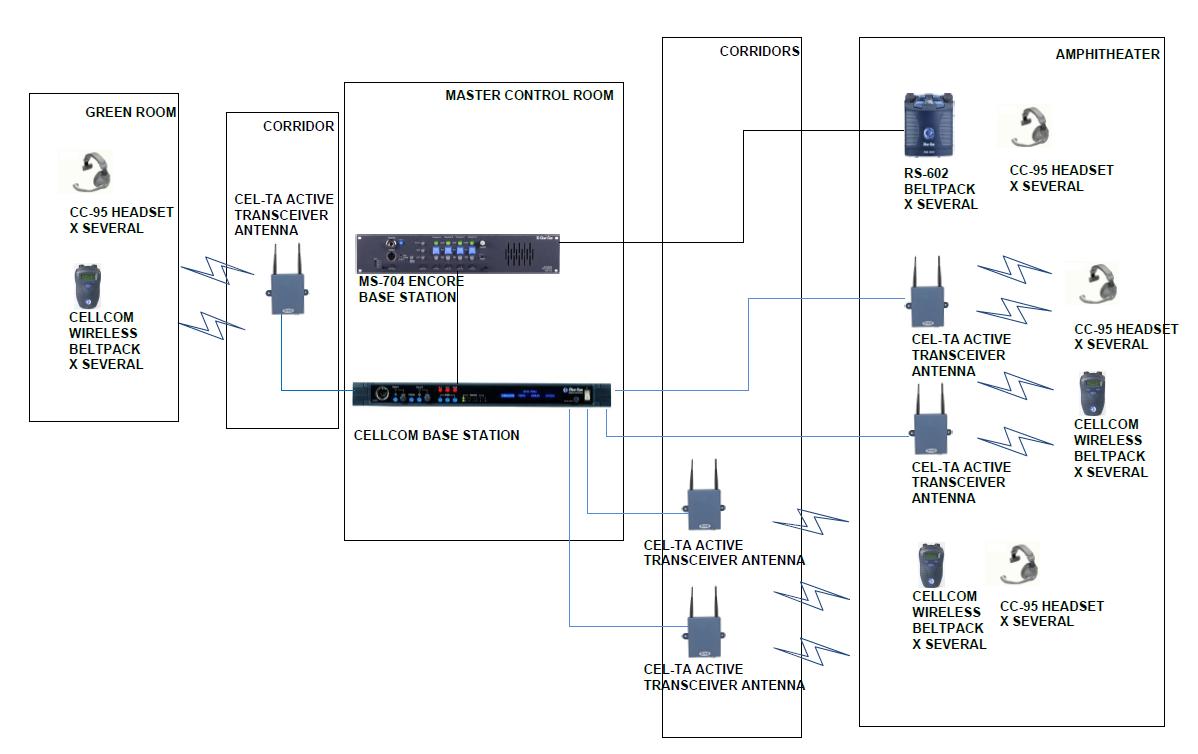Select the lower CEL-TA antenna in Amphitheater
This screenshot has width=1198, height=754.
tap(931, 419)
